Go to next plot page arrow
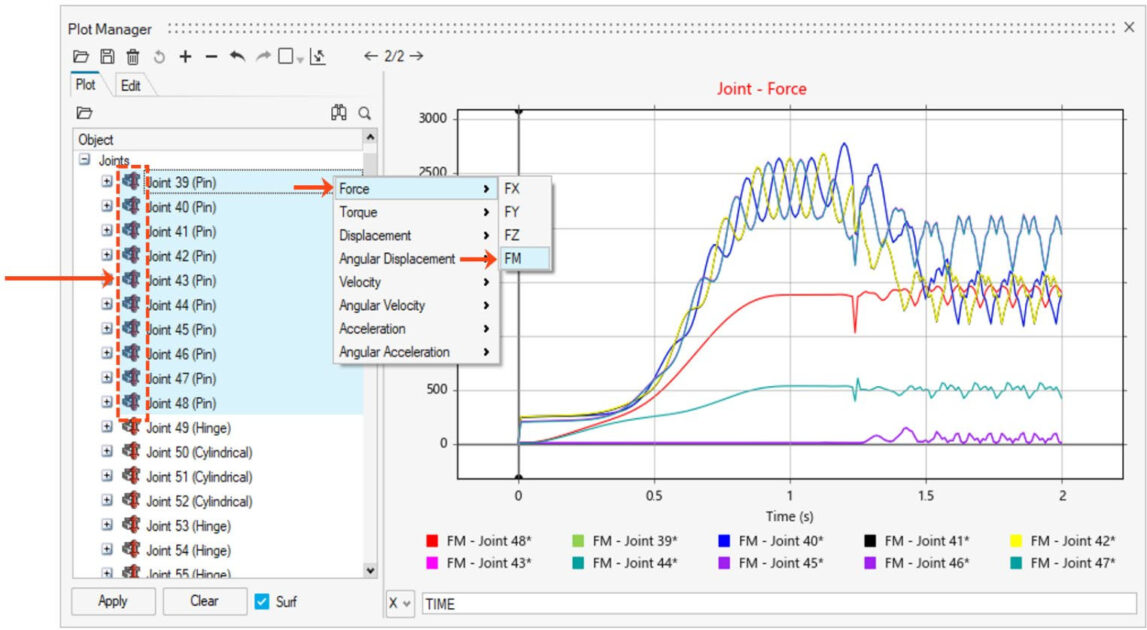Viewport: 1147px width, 630px height. [416, 56]
